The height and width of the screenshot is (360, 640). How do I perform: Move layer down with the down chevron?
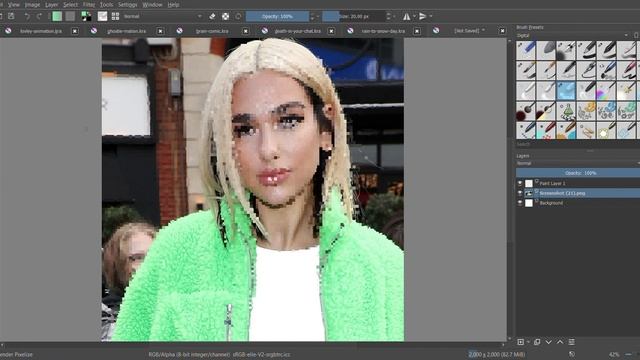click(549, 342)
